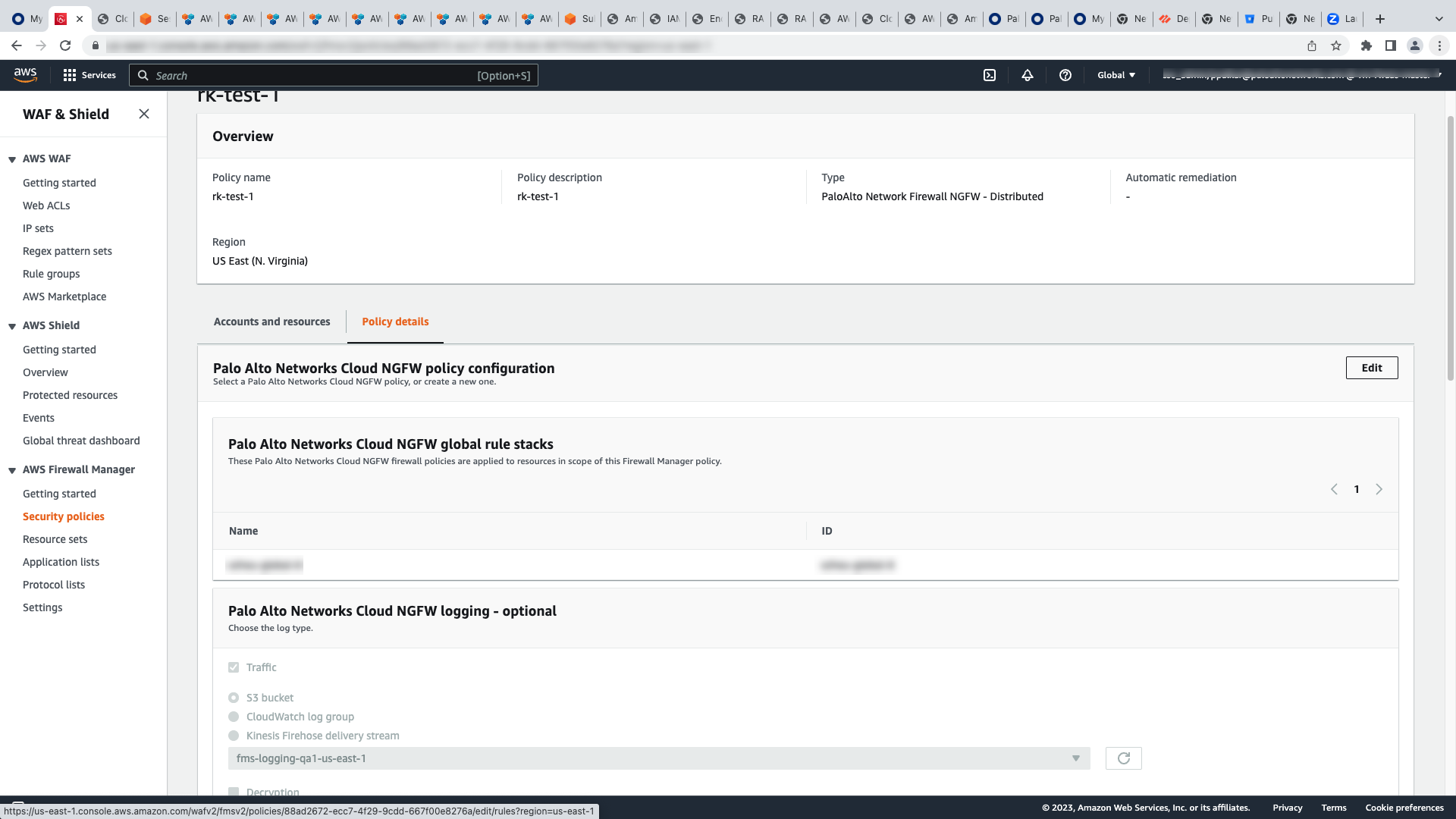Screen dimensions: 1456x819
Task: Close the WAF & Shield side panel
Action: coord(144,114)
